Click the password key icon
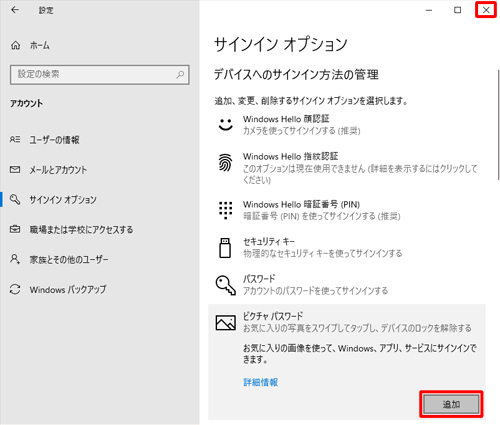The image size is (500, 425). click(x=226, y=285)
